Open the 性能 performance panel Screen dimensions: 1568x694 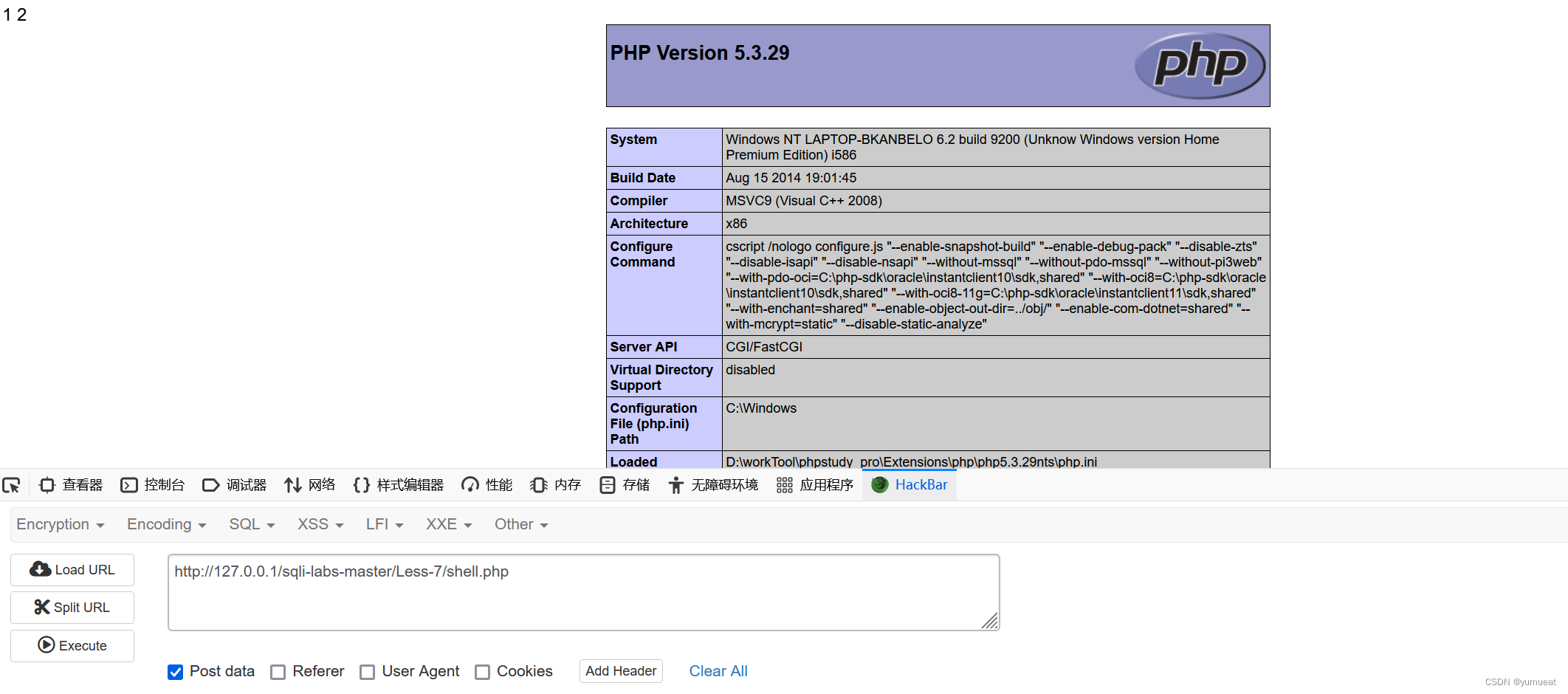pos(486,485)
